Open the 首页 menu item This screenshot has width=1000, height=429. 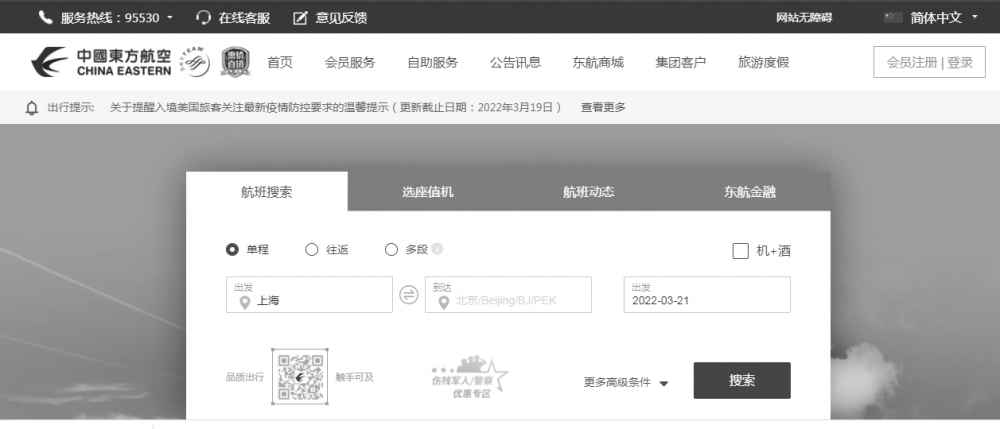tap(280, 62)
